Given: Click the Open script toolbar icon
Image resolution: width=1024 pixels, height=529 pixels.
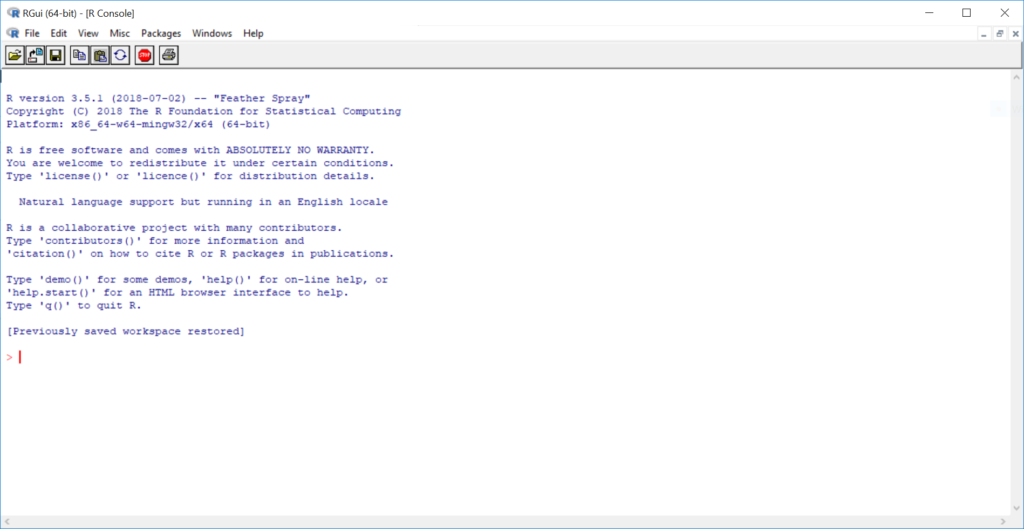Looking at the screenshot, I should (15, 55).
